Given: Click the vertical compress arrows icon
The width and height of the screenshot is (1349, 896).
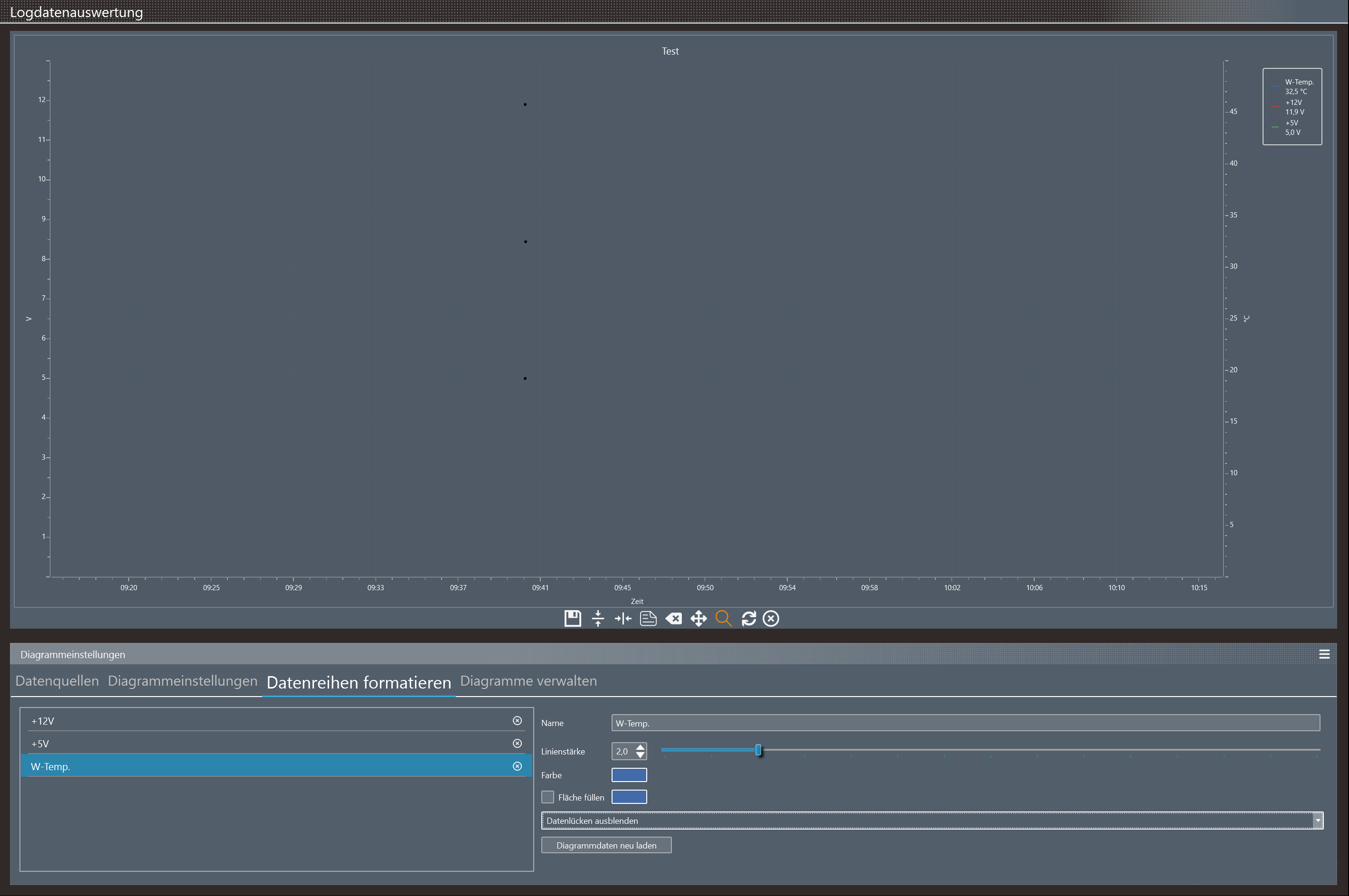Looking at the screenshot, I should click(598, 618).
